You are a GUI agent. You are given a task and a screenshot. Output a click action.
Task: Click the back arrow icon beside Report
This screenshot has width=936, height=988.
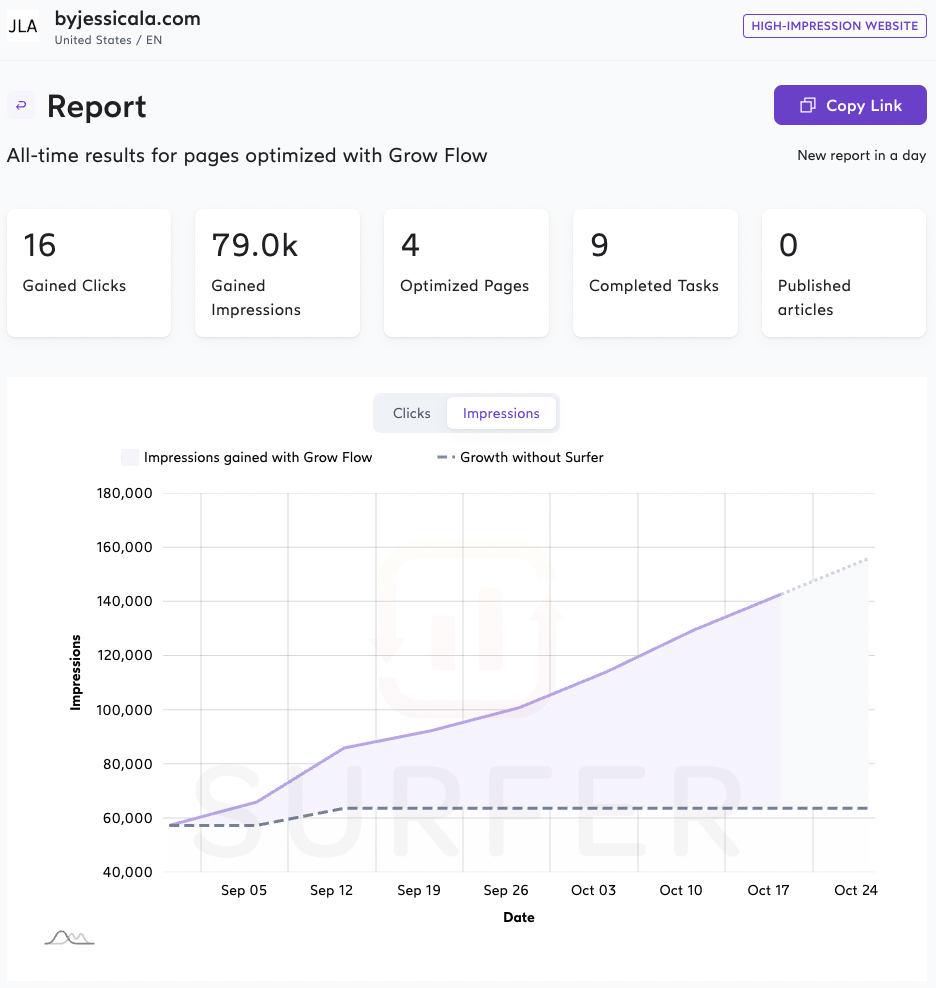point(21,105)
